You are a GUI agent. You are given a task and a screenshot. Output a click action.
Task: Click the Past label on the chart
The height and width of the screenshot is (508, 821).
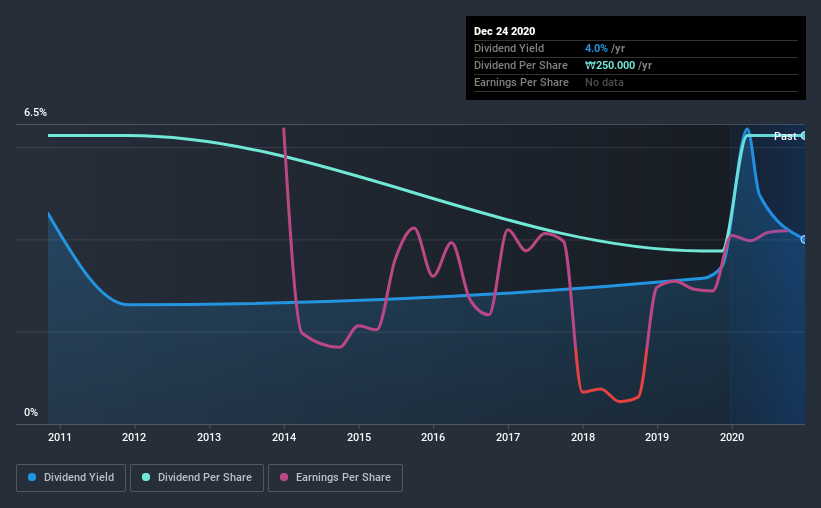coord(785,136)
